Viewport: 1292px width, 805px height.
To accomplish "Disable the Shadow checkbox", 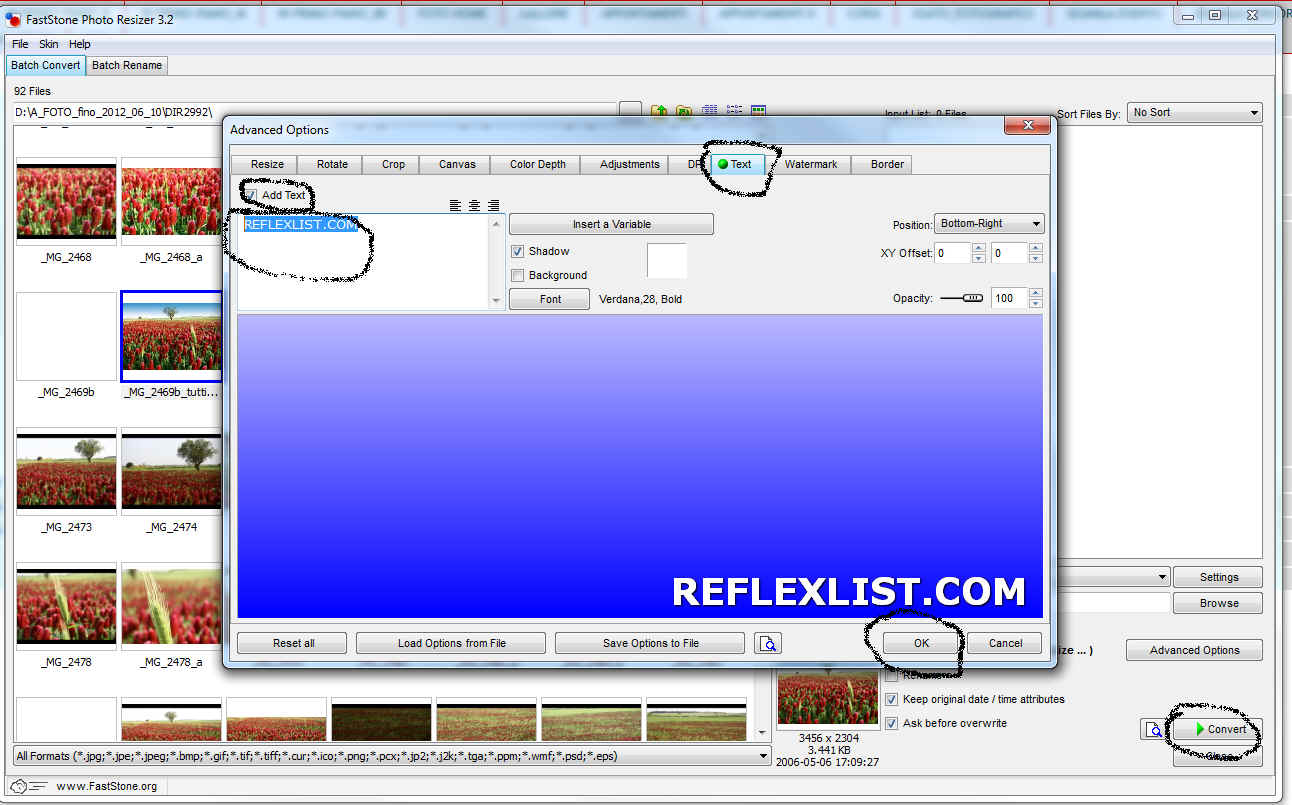I will tap(518, 251).
